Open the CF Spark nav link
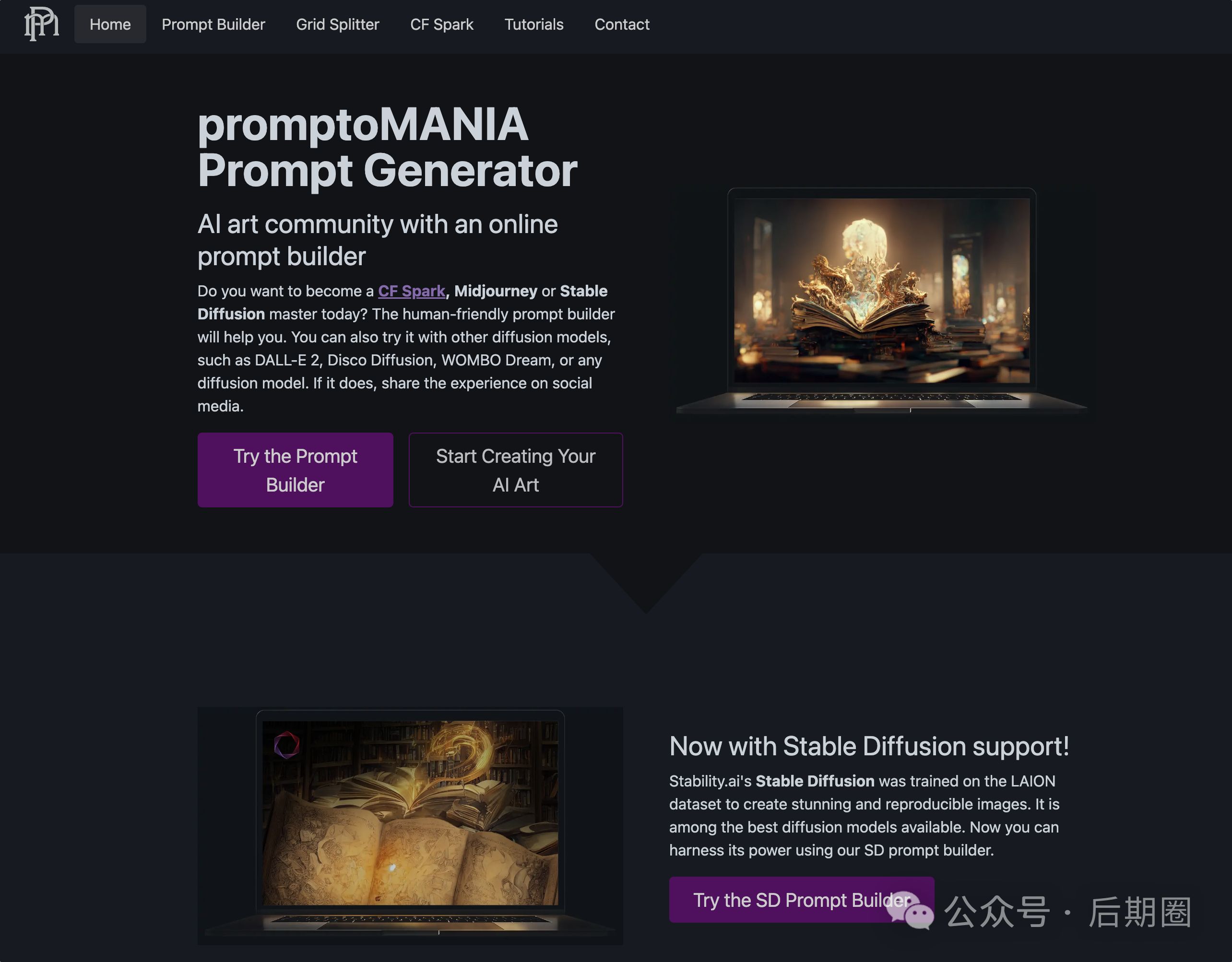Screen dimensions: 1232x962 pos(442,24)
